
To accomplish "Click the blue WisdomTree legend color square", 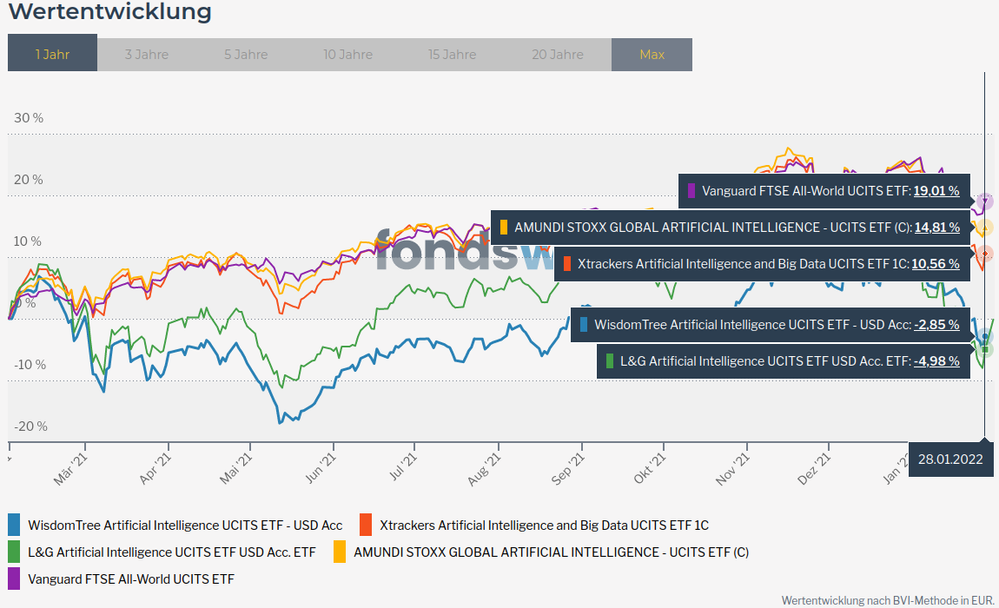I will click(x=14, y=524).
